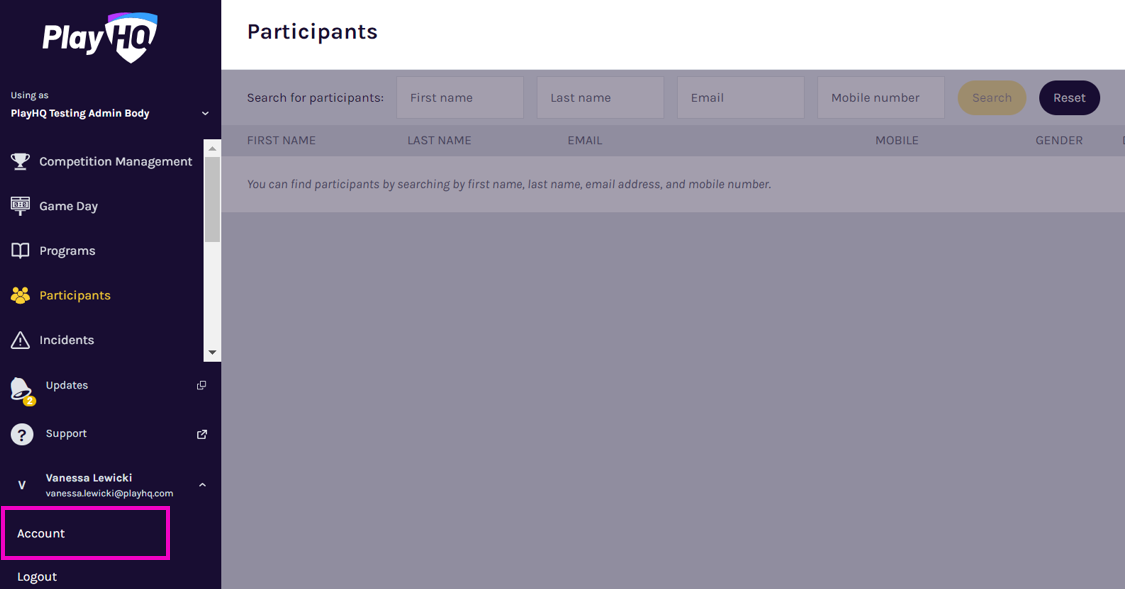Click the sidebar scrollbar down arrow
Screen dimensions: 1125x589
click(212, 353)
